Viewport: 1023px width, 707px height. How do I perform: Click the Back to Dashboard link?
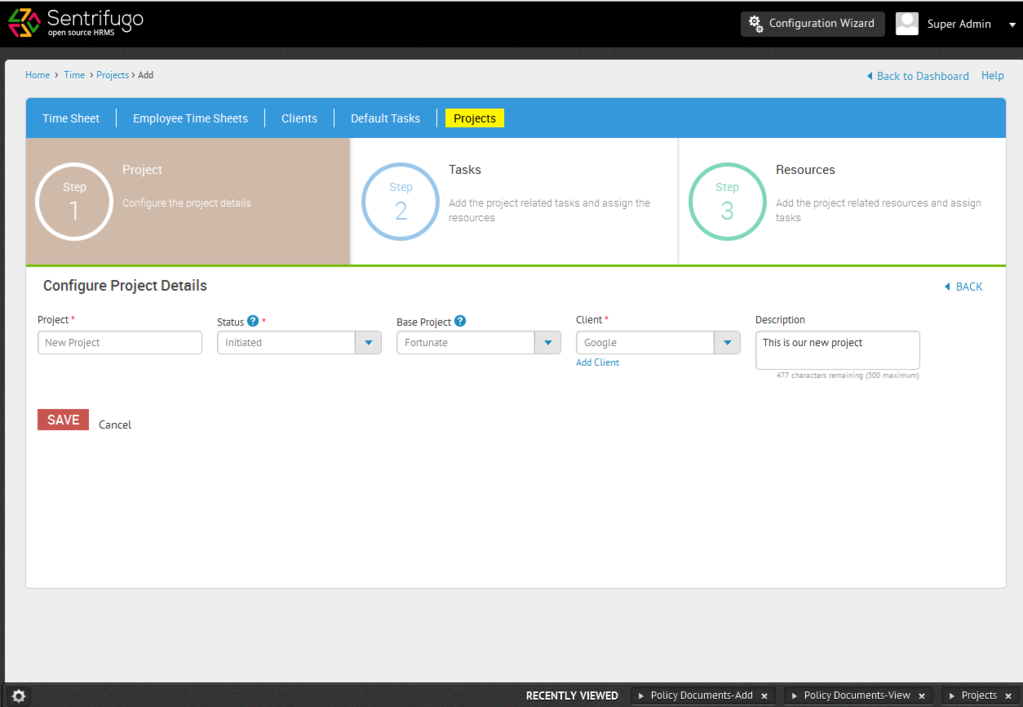pyautogui.click(x=923, y=76)
